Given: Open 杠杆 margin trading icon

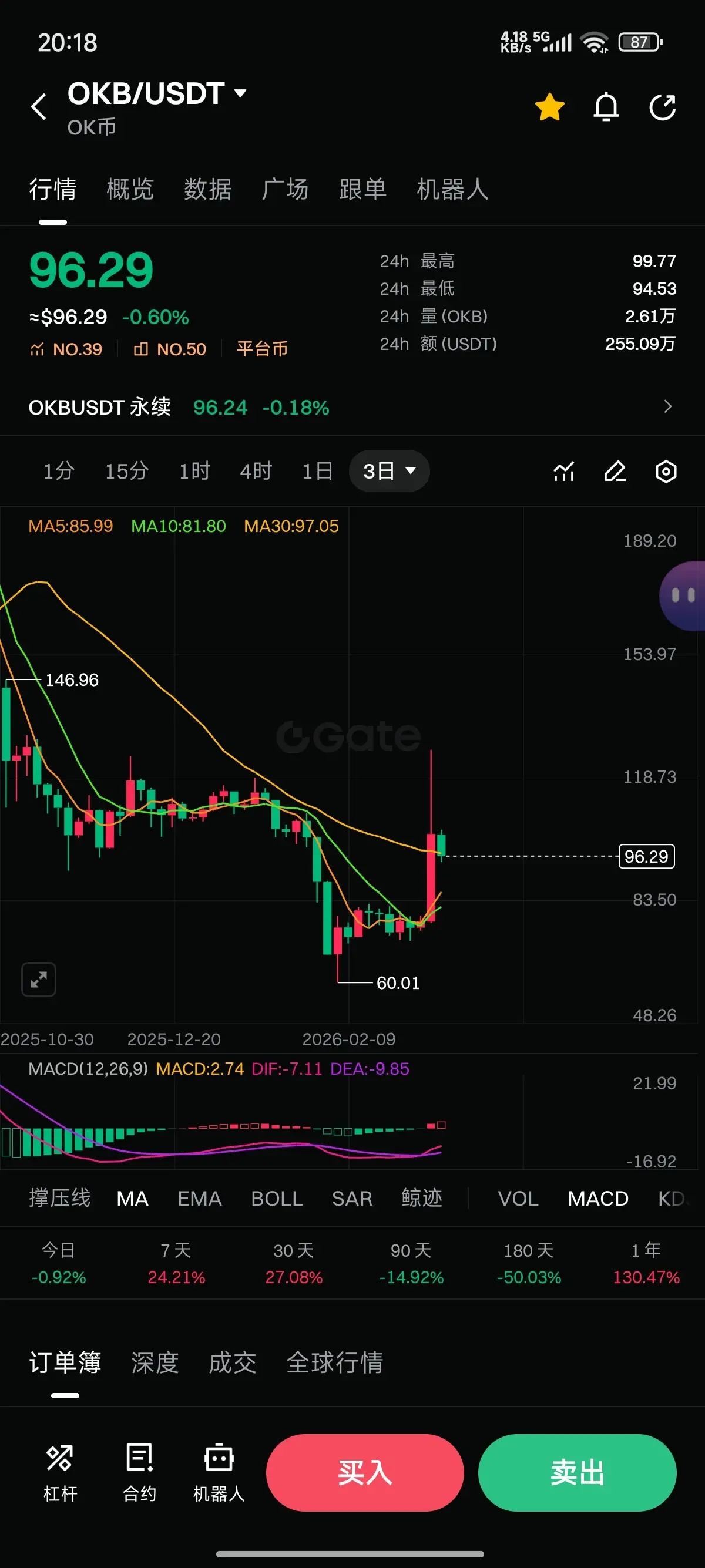Looking at the screenshot, I should [61, 1472].
